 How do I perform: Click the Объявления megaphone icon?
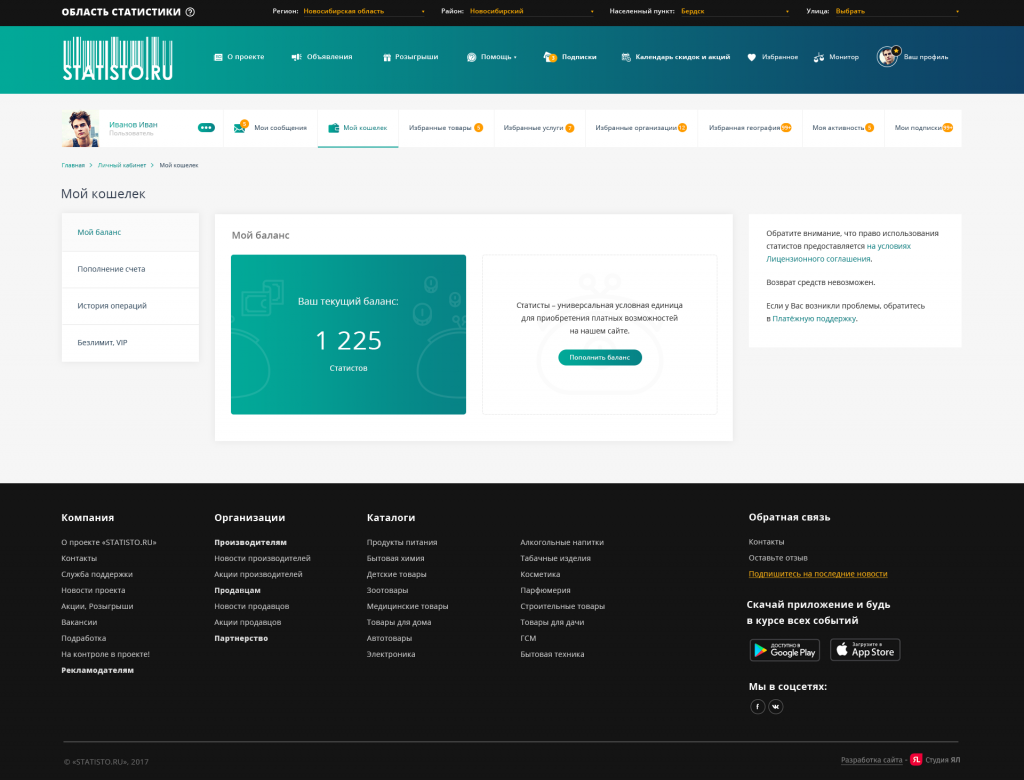click(x=296, y=57)
